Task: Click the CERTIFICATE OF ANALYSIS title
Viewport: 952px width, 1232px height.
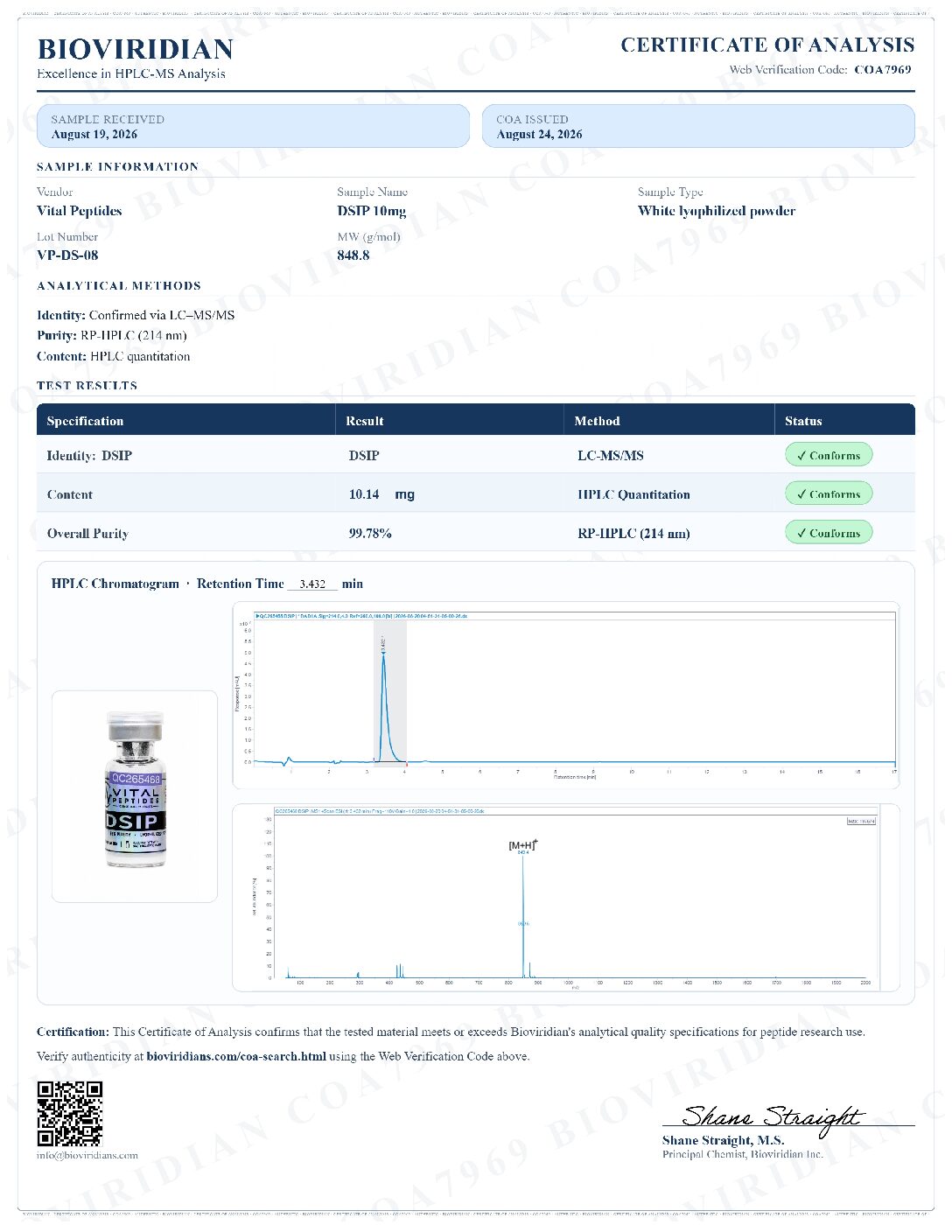Action: coord(767,45)
